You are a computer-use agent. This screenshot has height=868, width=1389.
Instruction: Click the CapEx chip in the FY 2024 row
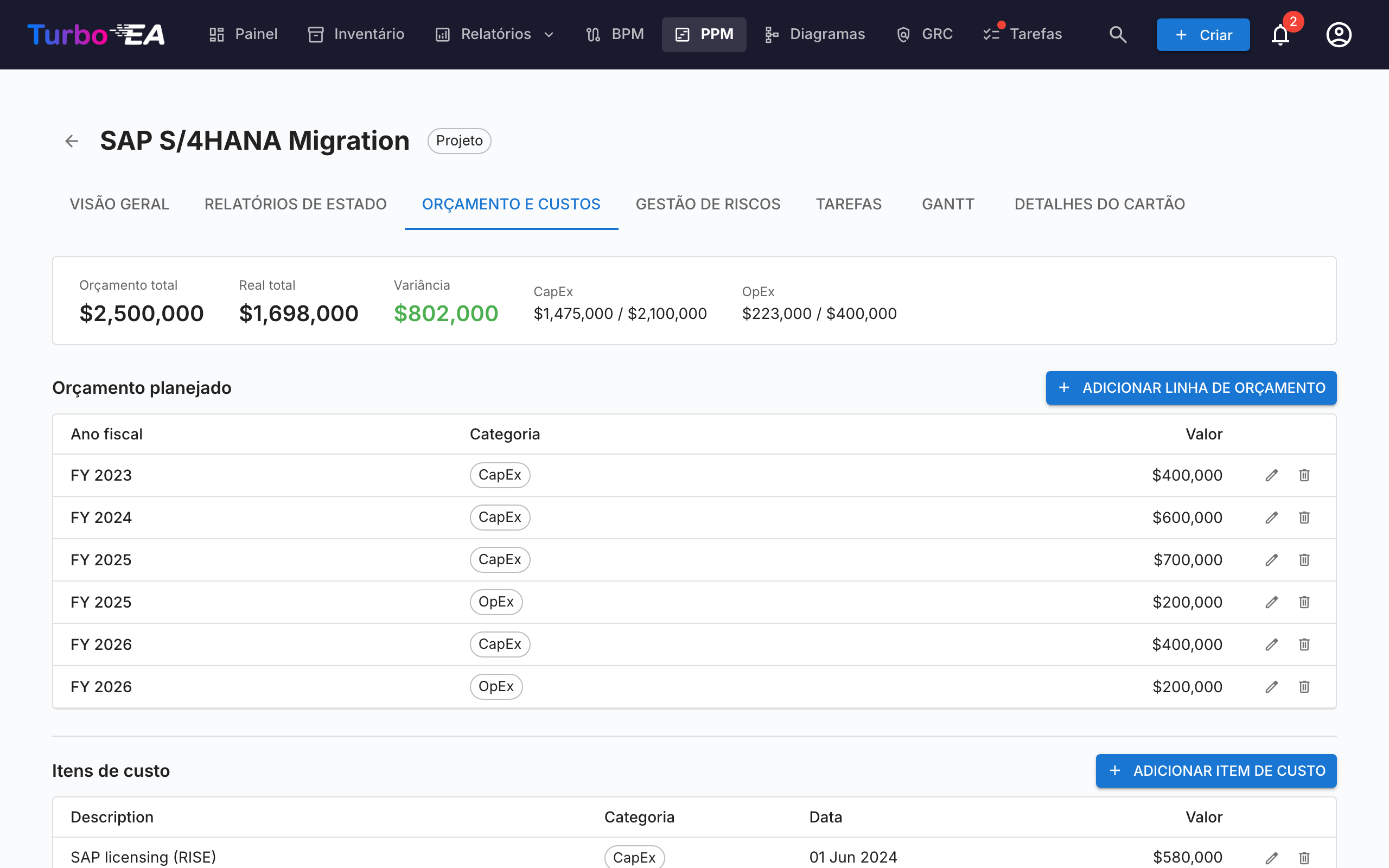click(x=500, y=517)
